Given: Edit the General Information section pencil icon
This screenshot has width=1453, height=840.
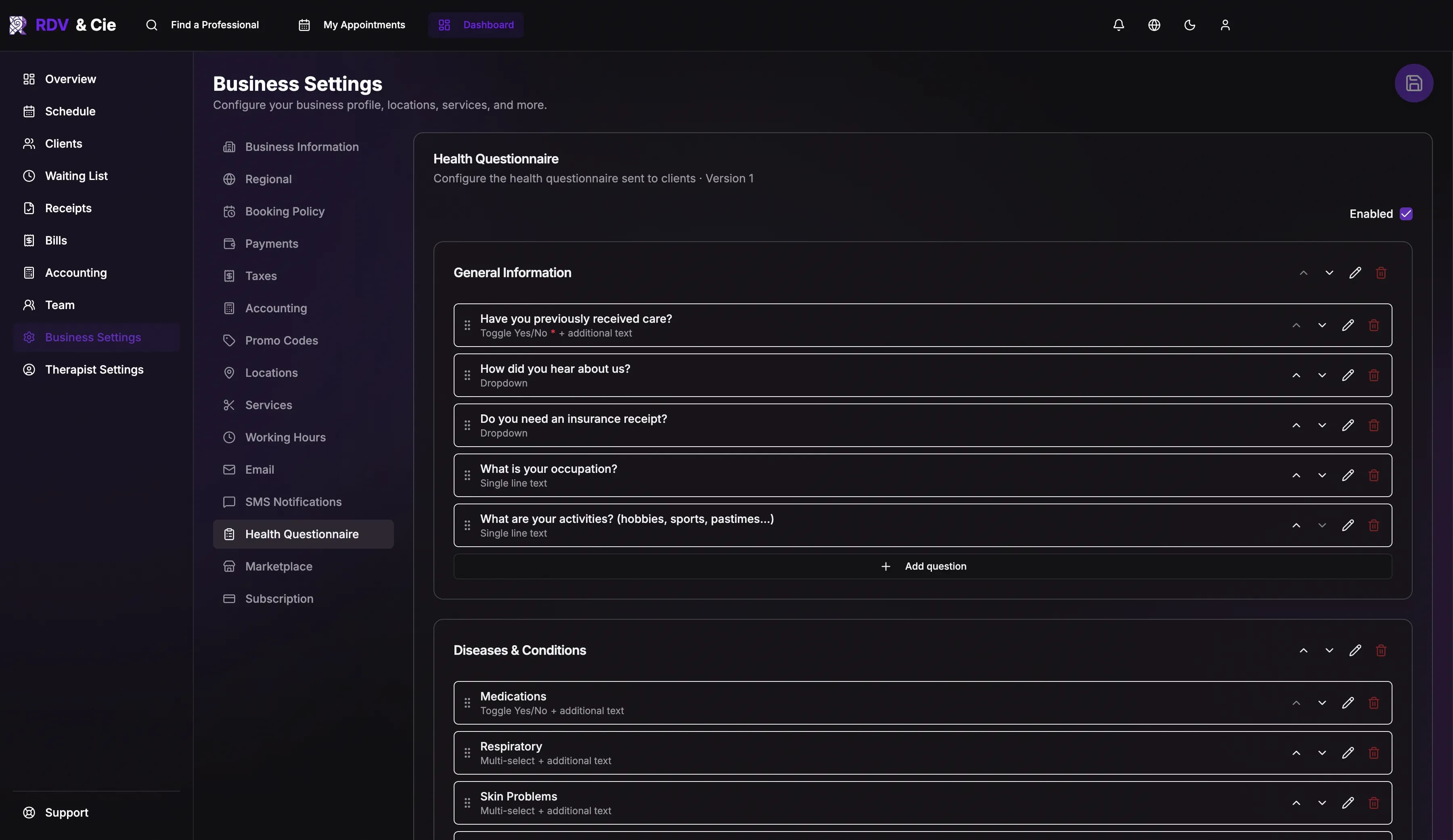Looking at the screenshot, I should tap(1355, 273).
